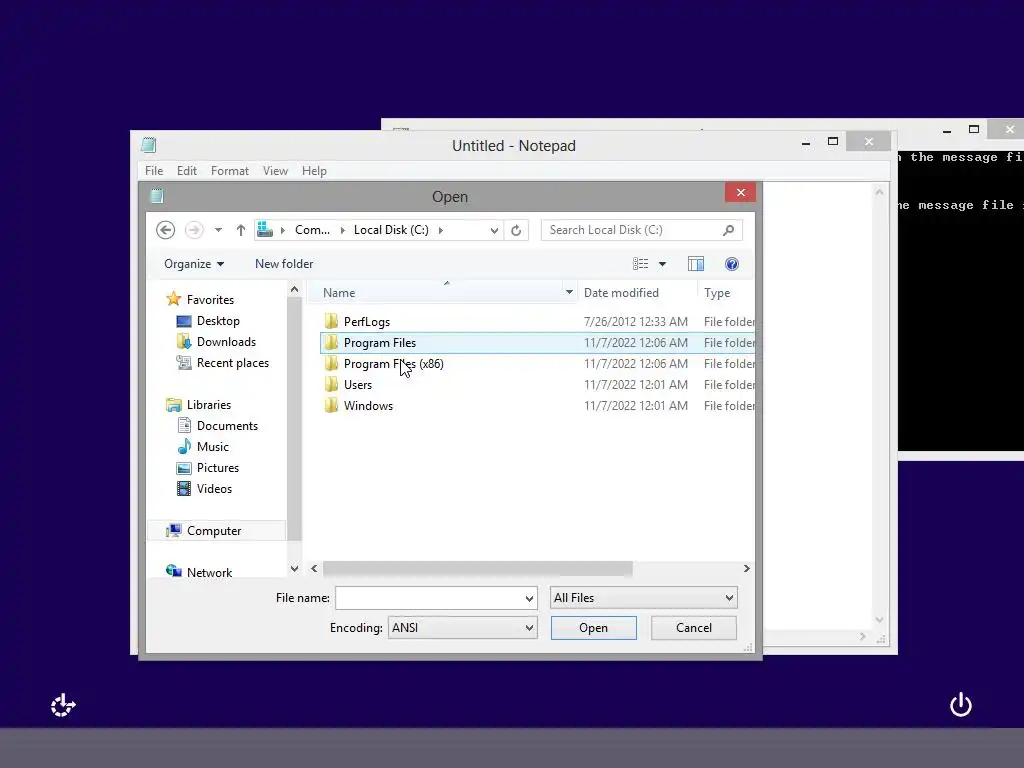Image resolution: width=1024 pixels, height=768 pixels.
Task: Sort by the Date modified column
Action: (621, 293)
